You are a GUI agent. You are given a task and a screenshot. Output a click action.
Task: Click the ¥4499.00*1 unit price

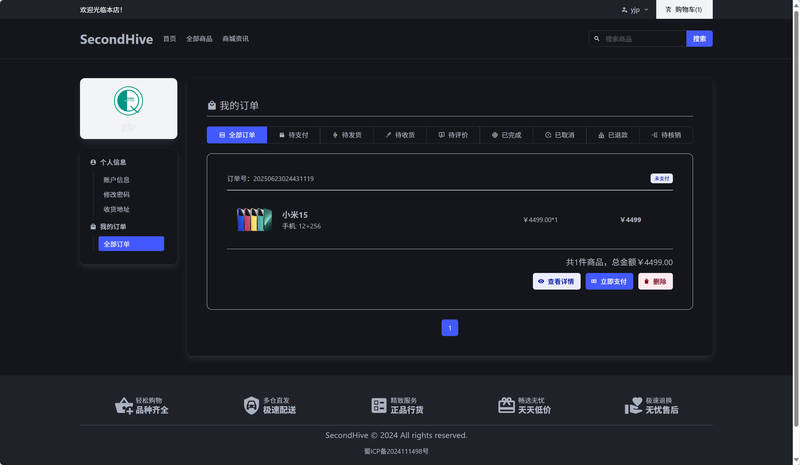pyautogui.click(x=540, y=220)
